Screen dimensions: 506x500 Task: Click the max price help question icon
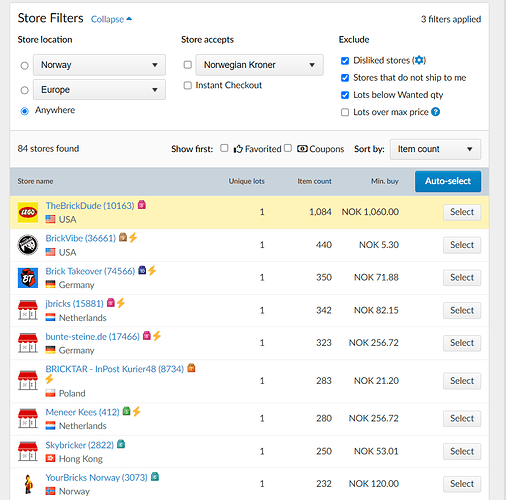pyautogui.click(x=435, y=112)
